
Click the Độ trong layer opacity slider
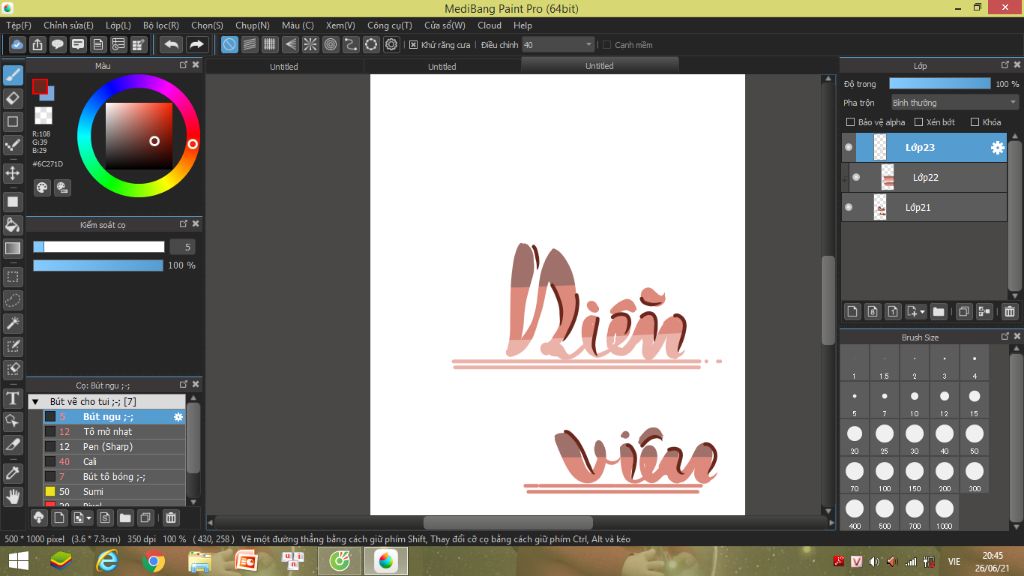940,84
